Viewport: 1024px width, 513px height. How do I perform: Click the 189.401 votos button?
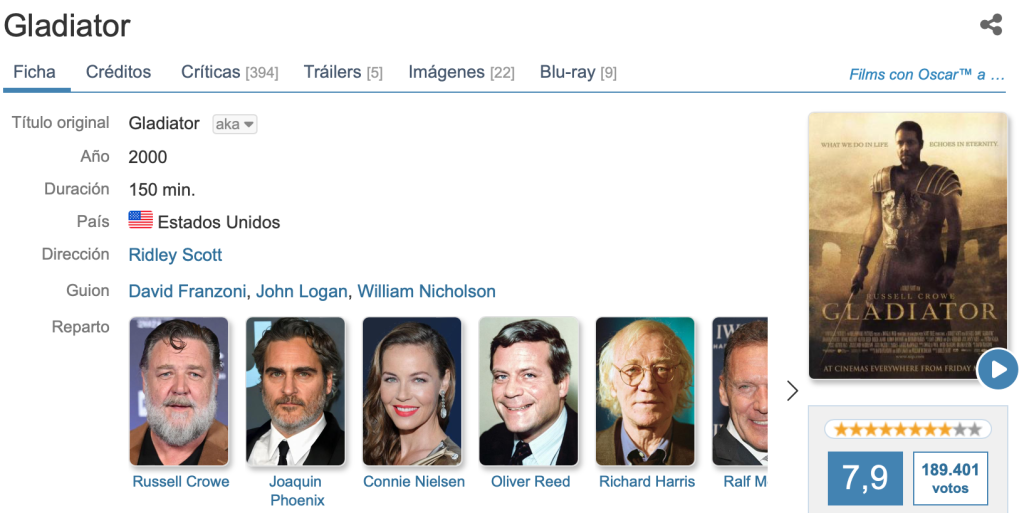tap(950, 478)
